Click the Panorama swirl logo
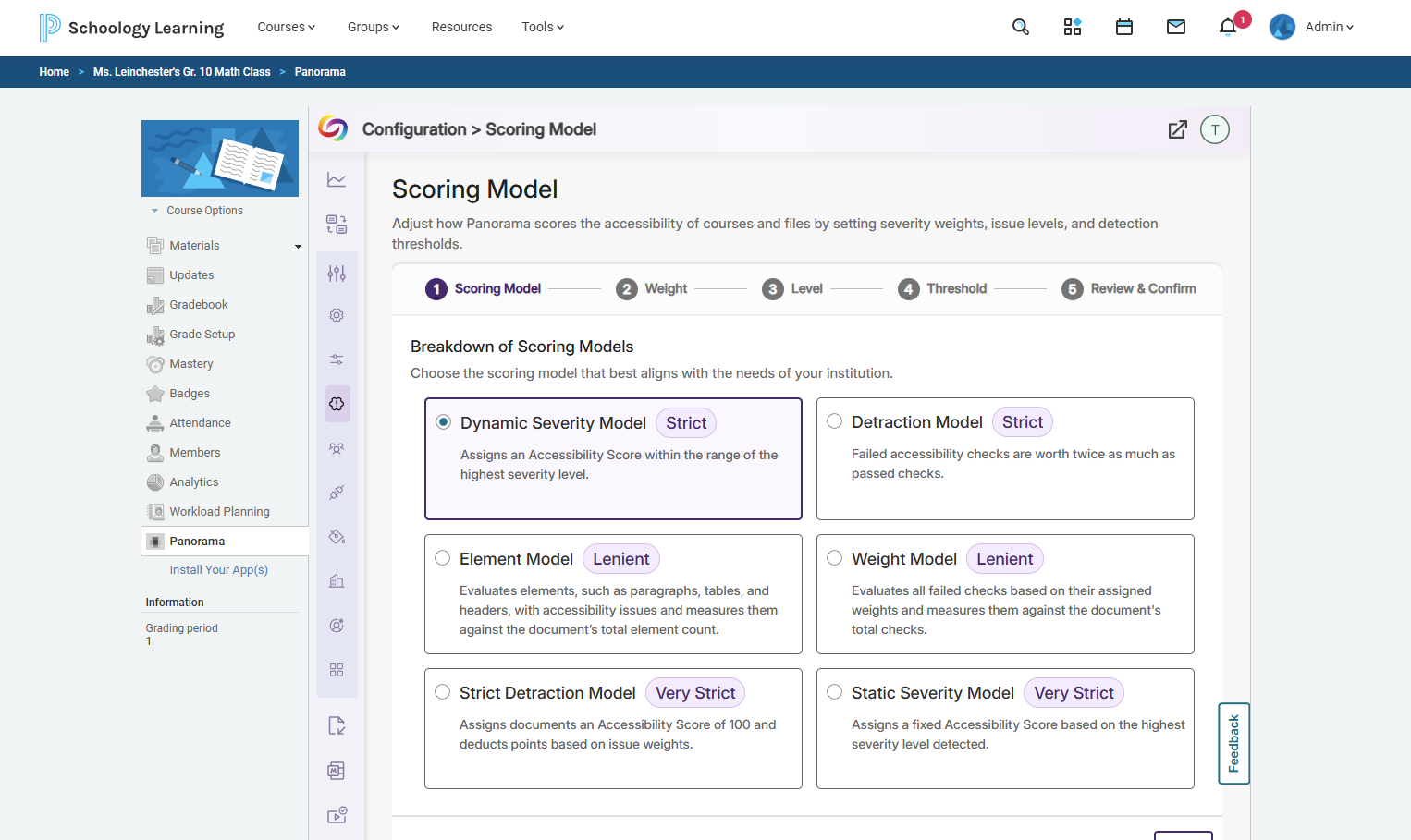This screenshot has height=840, width=1411. pyautogui.click(x=333, y=128)
